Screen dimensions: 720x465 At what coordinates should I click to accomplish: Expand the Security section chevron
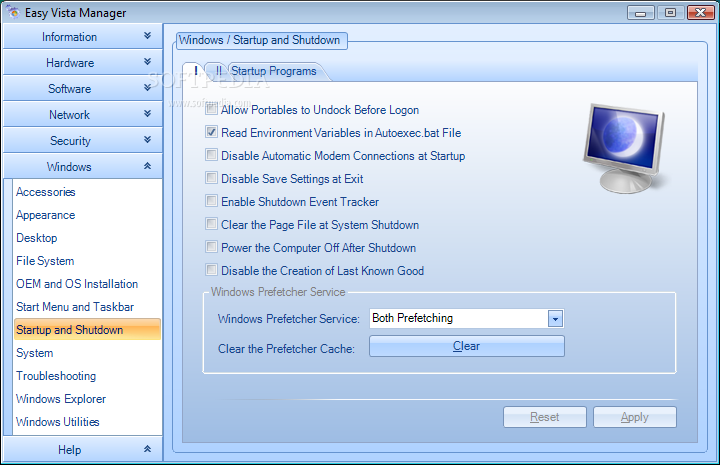(x=147, y=139)
